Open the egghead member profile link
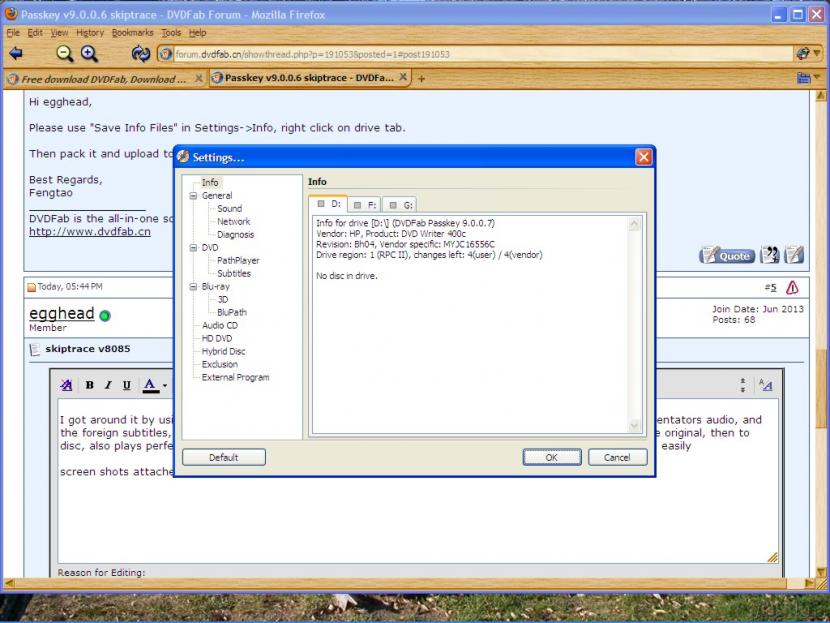This screenshot has height=623, width=830. click(x=61, y=314)
